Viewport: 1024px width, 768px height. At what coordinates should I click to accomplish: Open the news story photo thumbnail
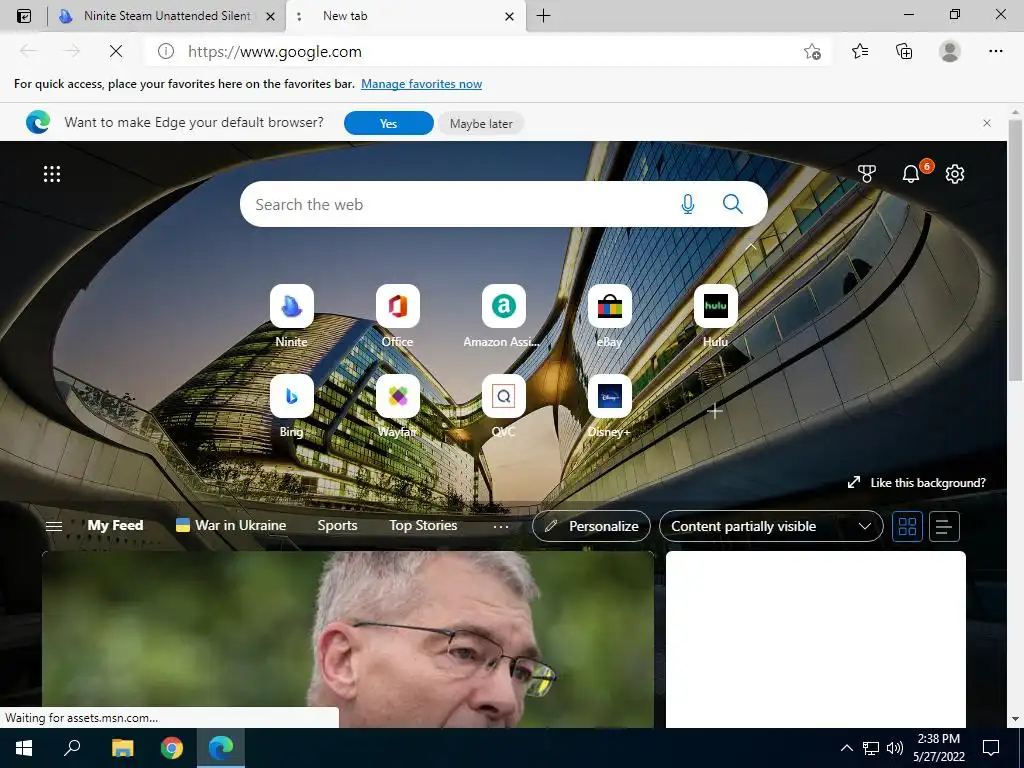pyautogui.click(x=347, y=639)
